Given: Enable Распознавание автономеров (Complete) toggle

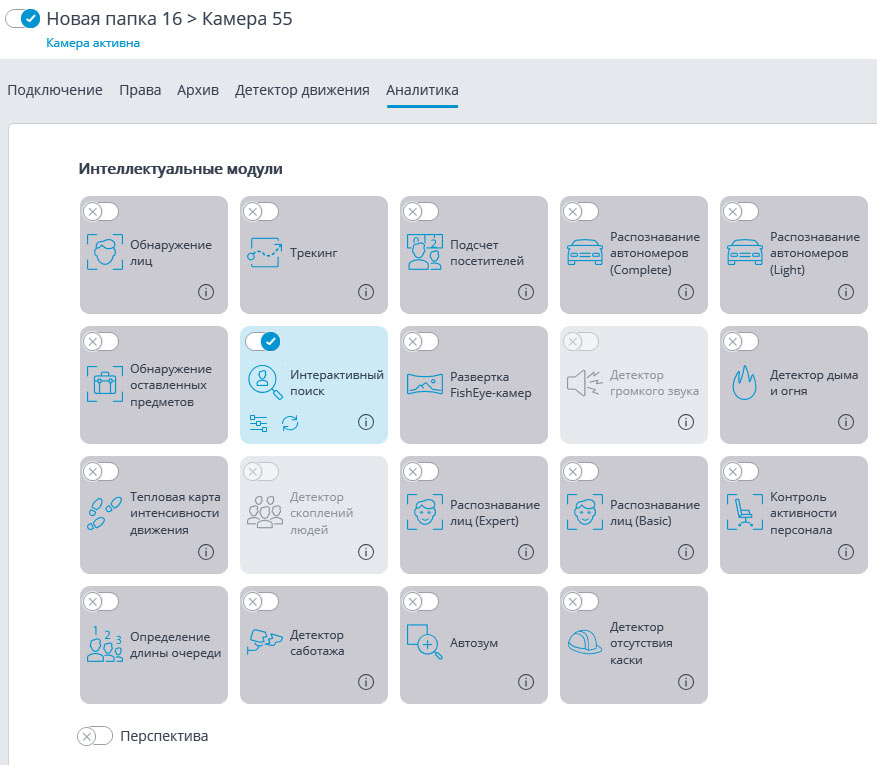Looking at the screenshot, I should tap(581, 211).
